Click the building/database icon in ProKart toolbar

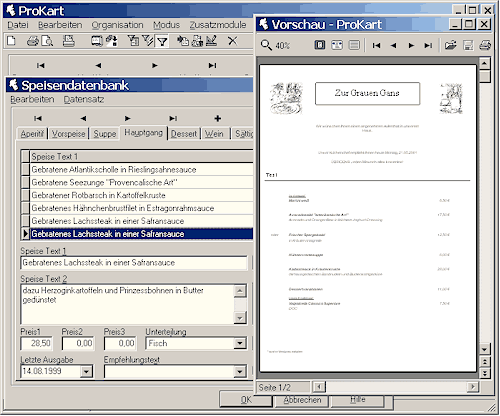197,41
